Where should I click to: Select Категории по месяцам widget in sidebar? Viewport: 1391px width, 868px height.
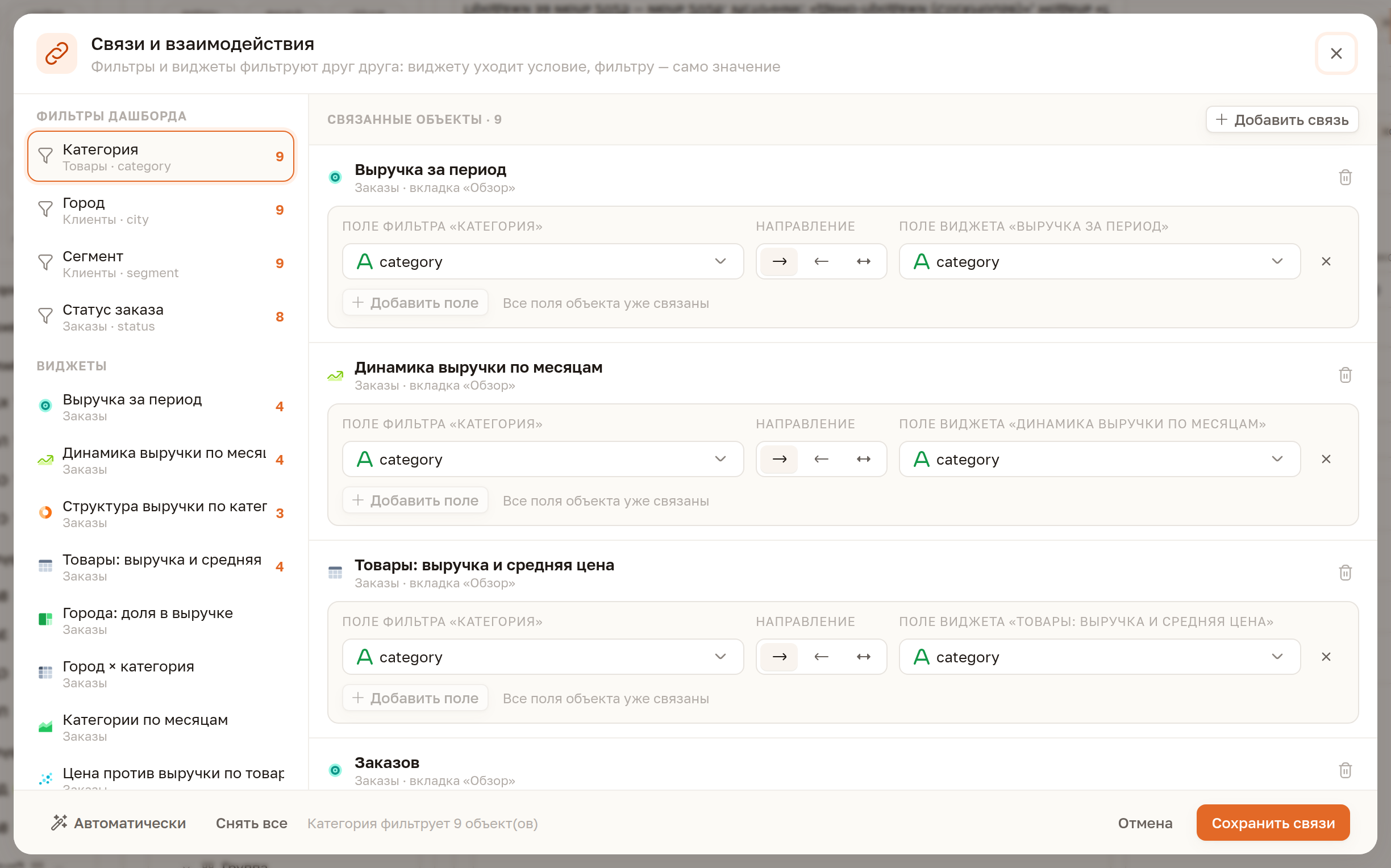(x=161, y=727)
